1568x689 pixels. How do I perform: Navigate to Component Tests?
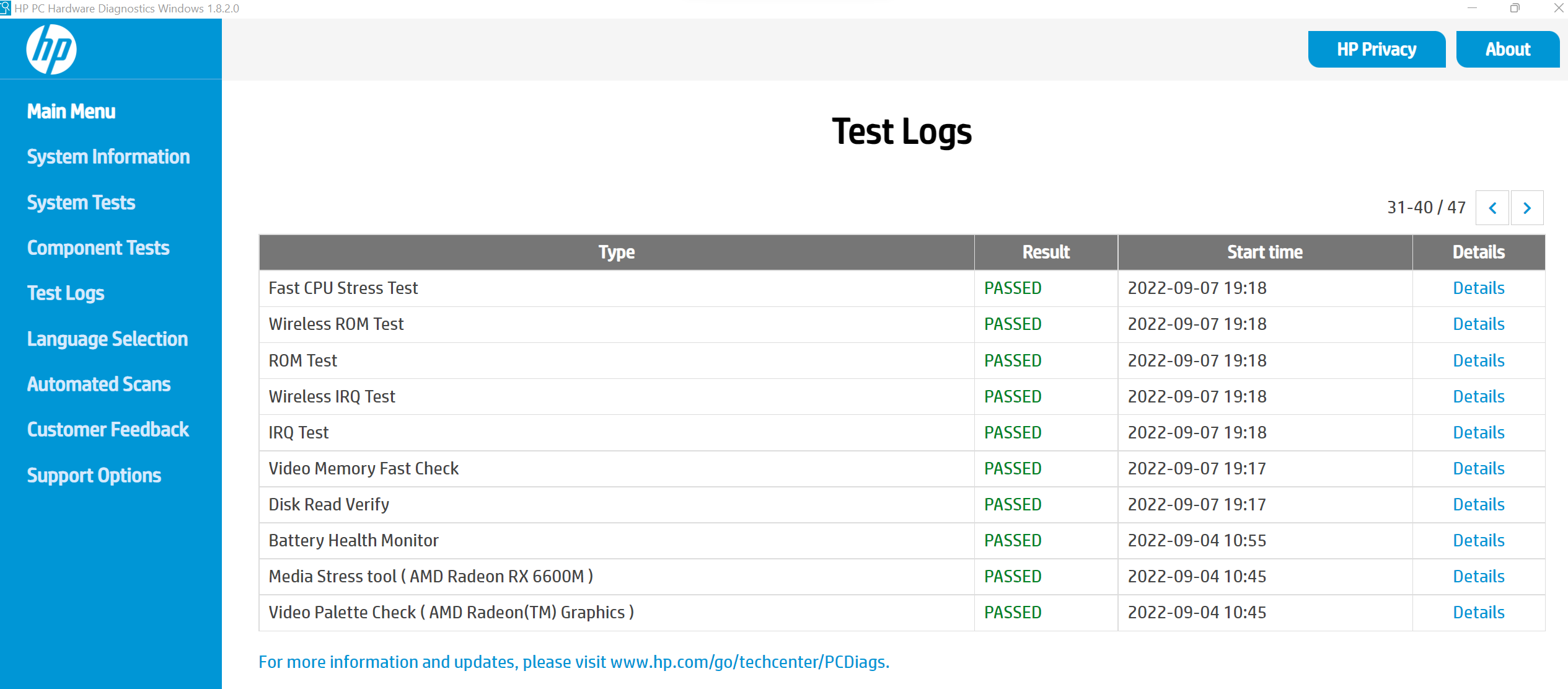click(x=98, y=248)
